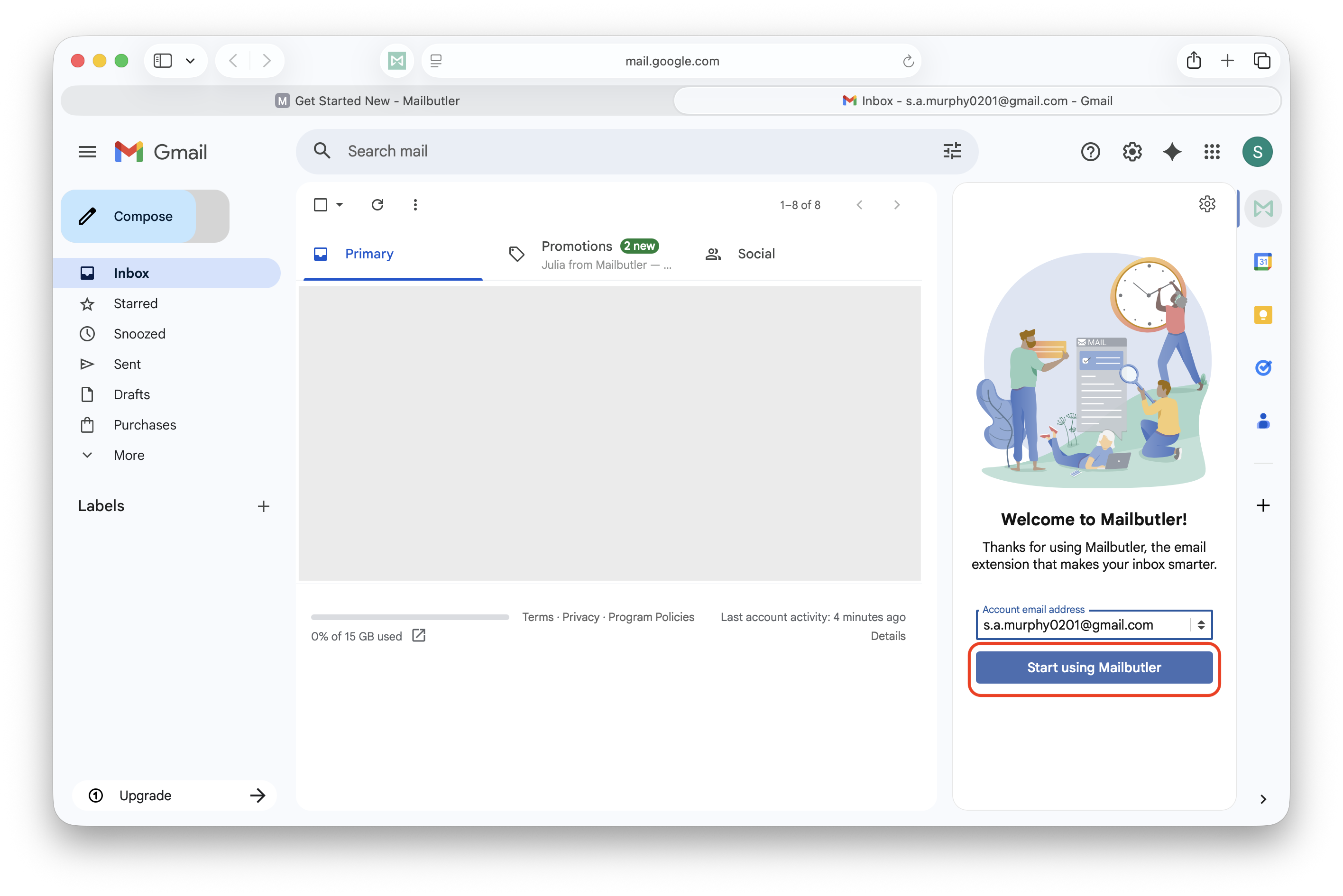This screenshot has height=896, width=1343.
Task: Open storage management external link icon
Action: (419, 635)
